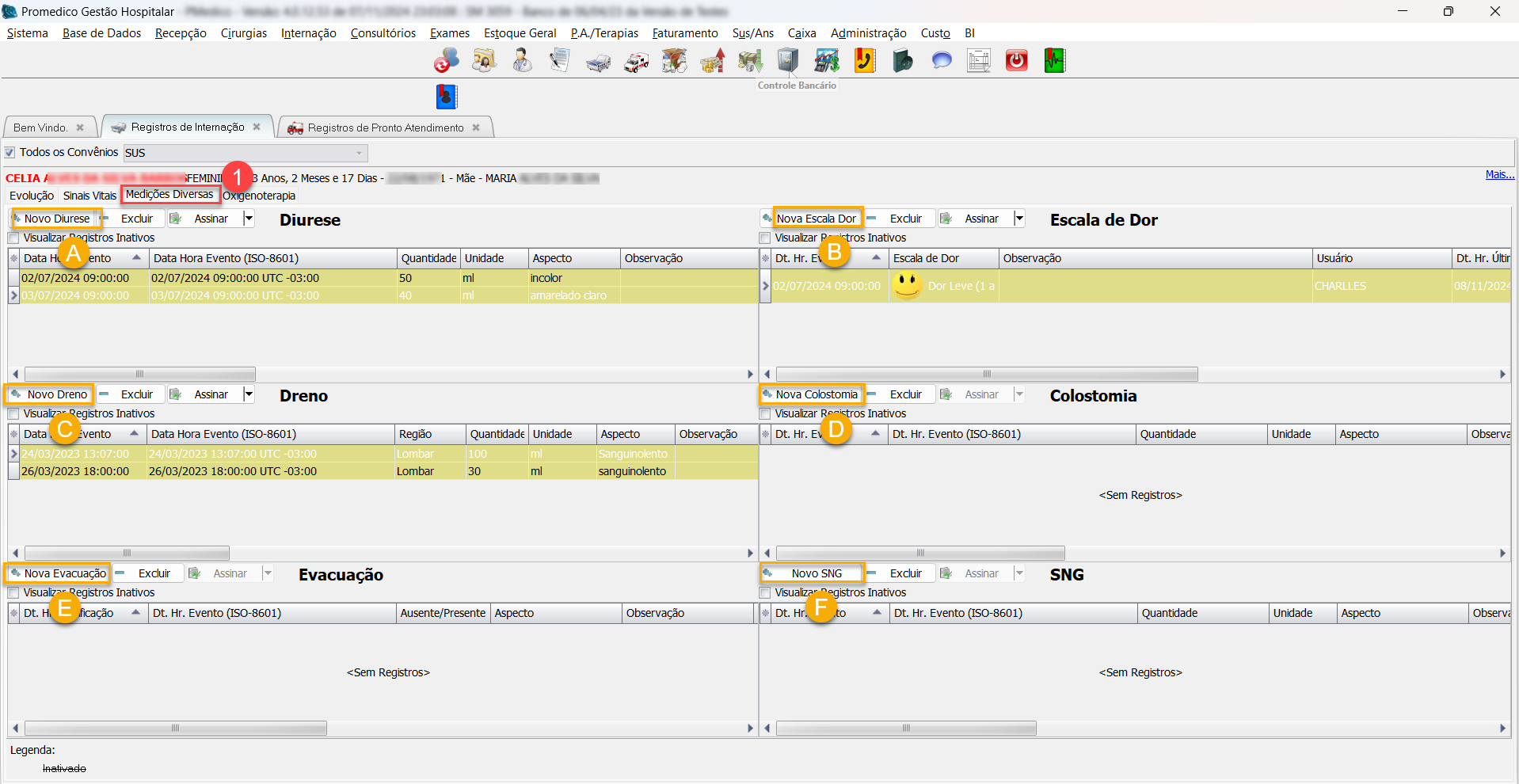Uncheck Todos os Convênios checkbox
Image resolution: width=1519 pixels, height=784 pixels.
[10, 152]
